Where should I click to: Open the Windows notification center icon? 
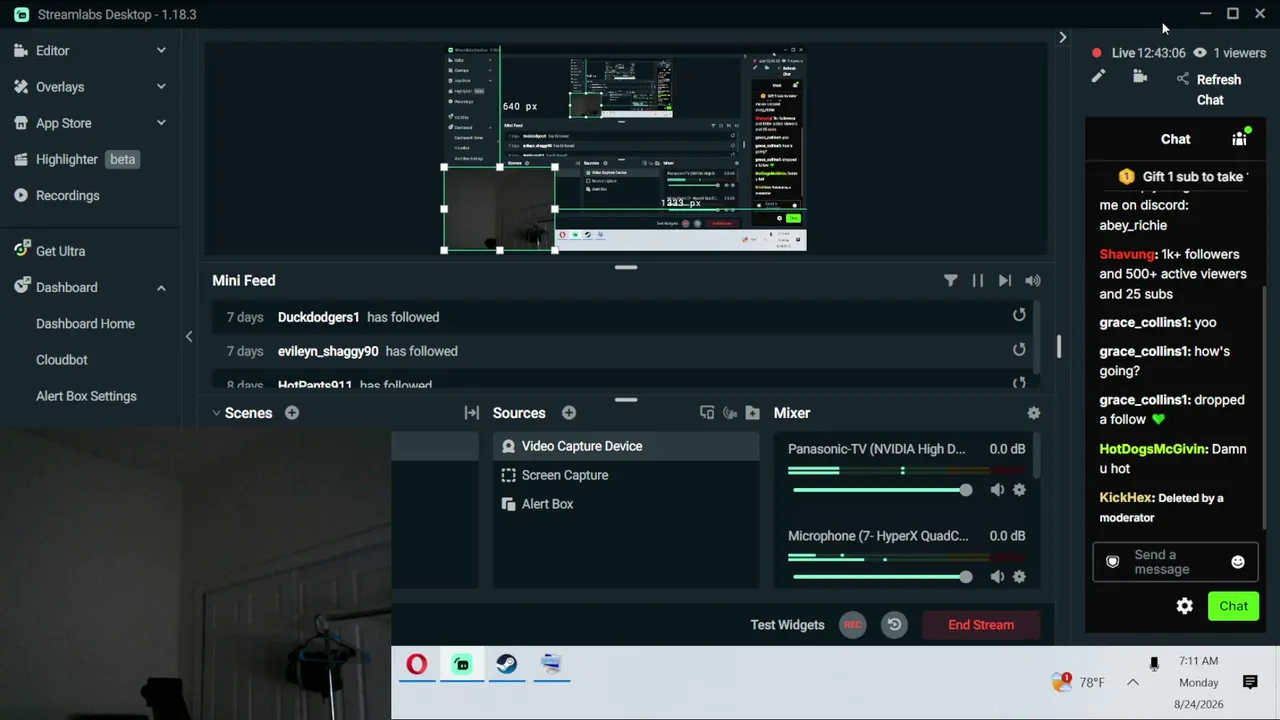(x=1250, y=682)
